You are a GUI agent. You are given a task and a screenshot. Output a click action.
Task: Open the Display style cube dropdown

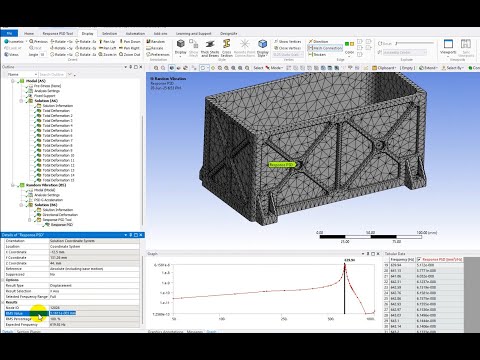point(181,47)
